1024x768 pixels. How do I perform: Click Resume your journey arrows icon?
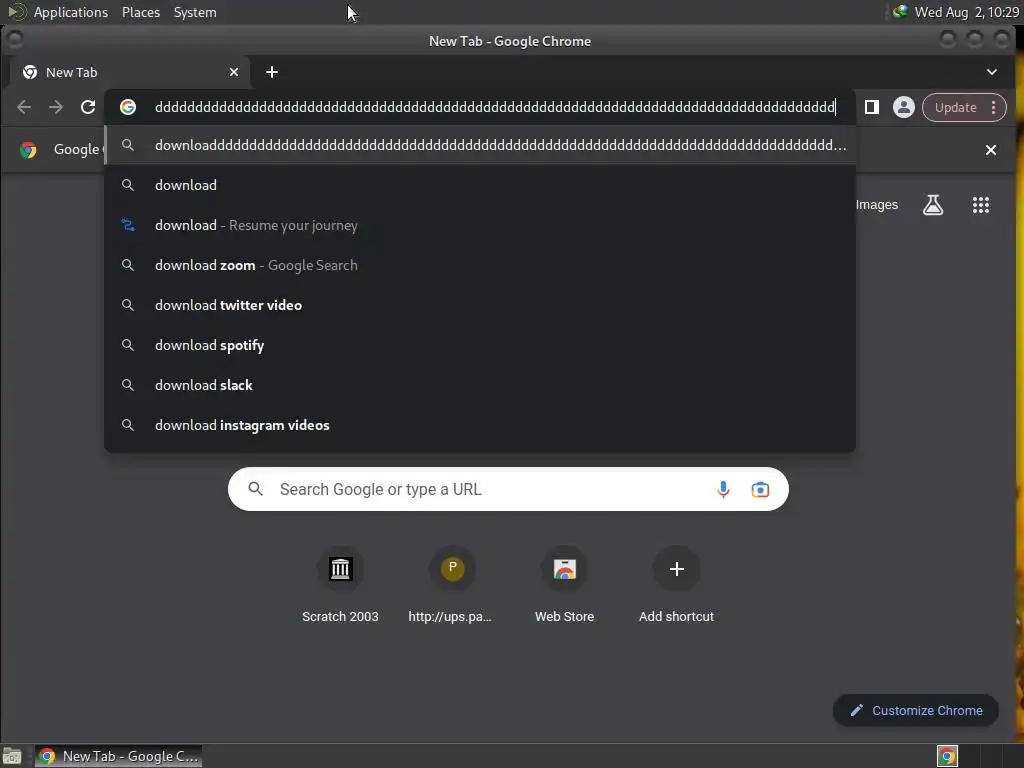click(128, 225)
